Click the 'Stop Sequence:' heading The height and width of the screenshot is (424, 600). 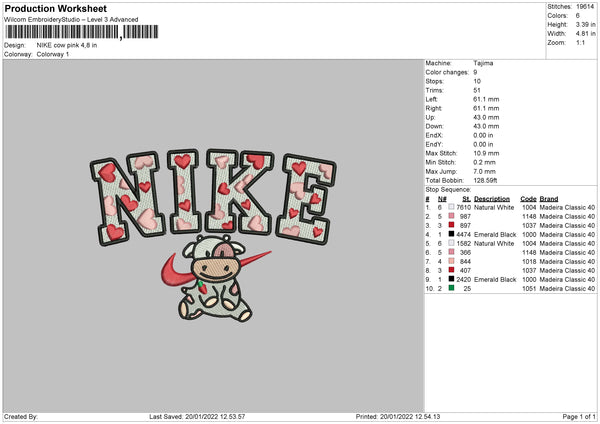(448, 189)
